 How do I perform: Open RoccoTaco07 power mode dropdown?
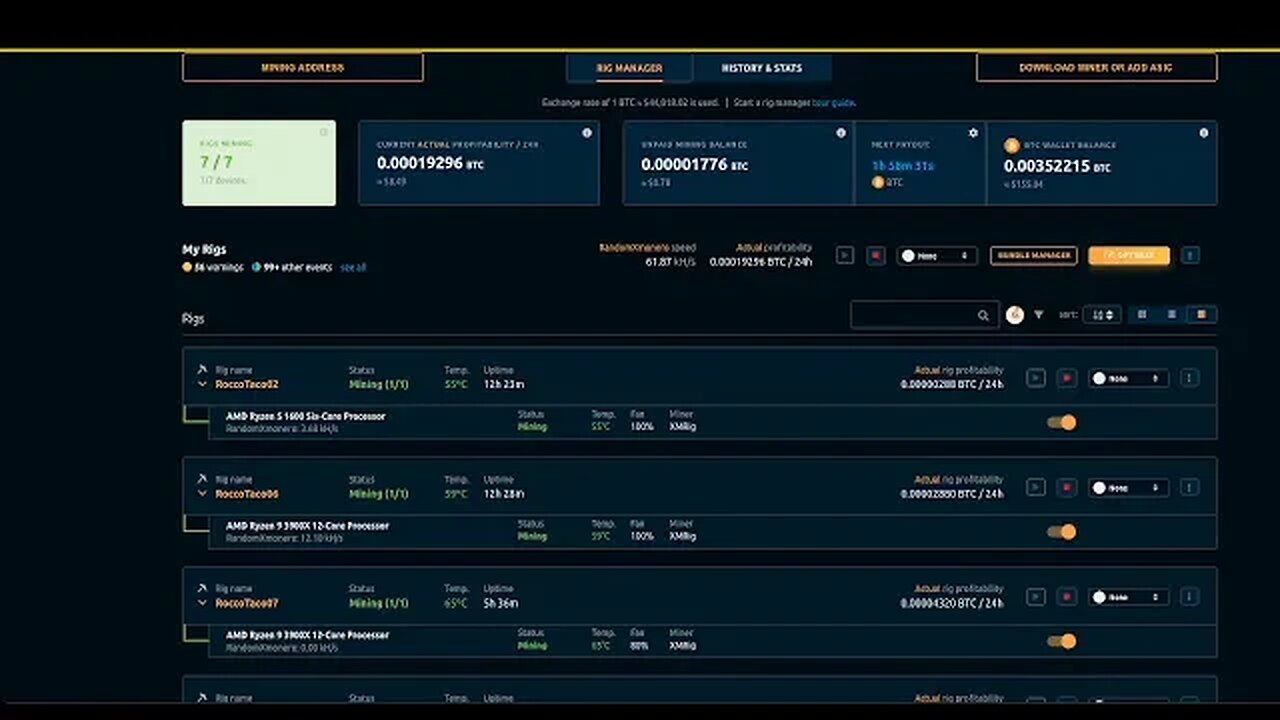click(x=1128, y=597)
